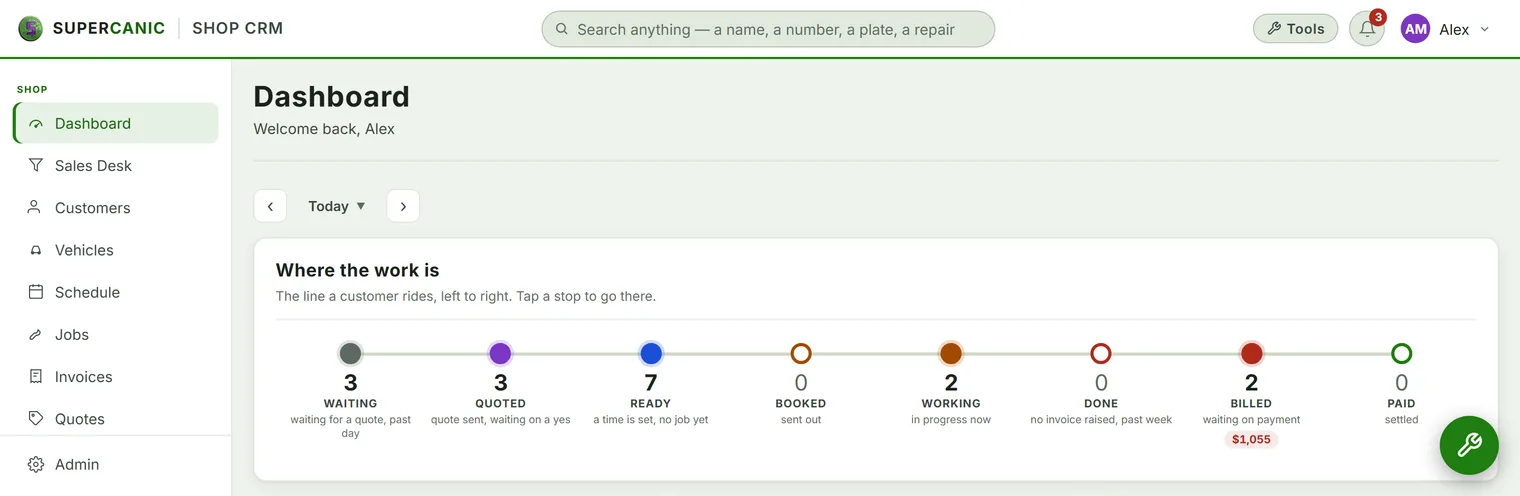Open the Alex account menu chevron
Image resolution: width=1520 pixels, height=496 pixels.
[x=1485, y=30]
